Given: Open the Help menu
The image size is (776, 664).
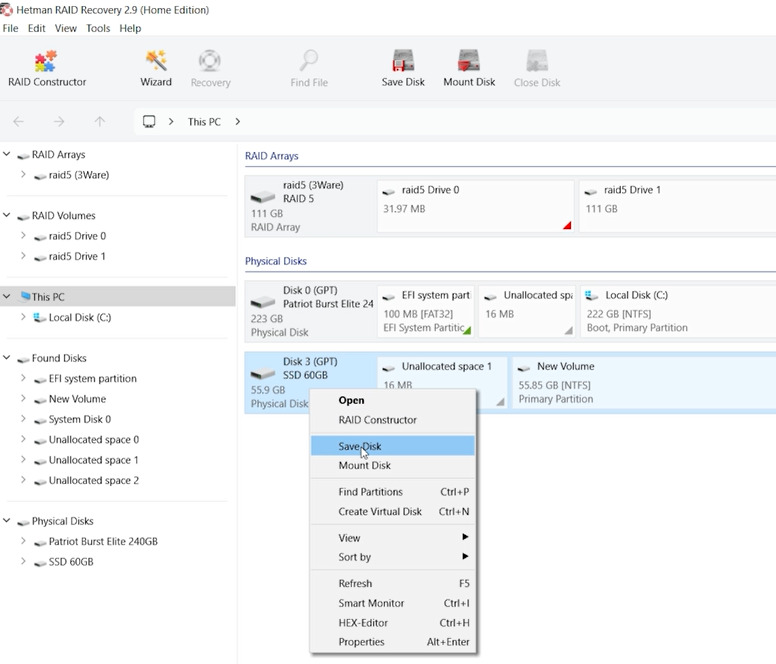Looking at the screenshot, I should pos(130,28).
